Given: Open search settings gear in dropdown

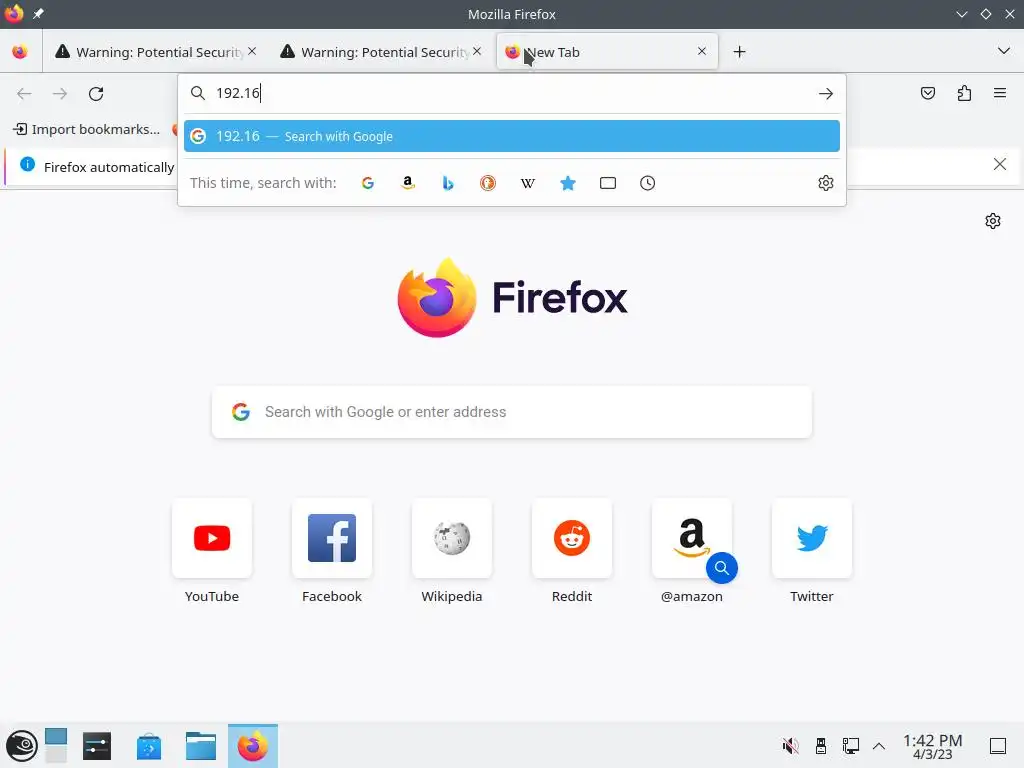Looking at the screenshot, I should pos(825,183).
